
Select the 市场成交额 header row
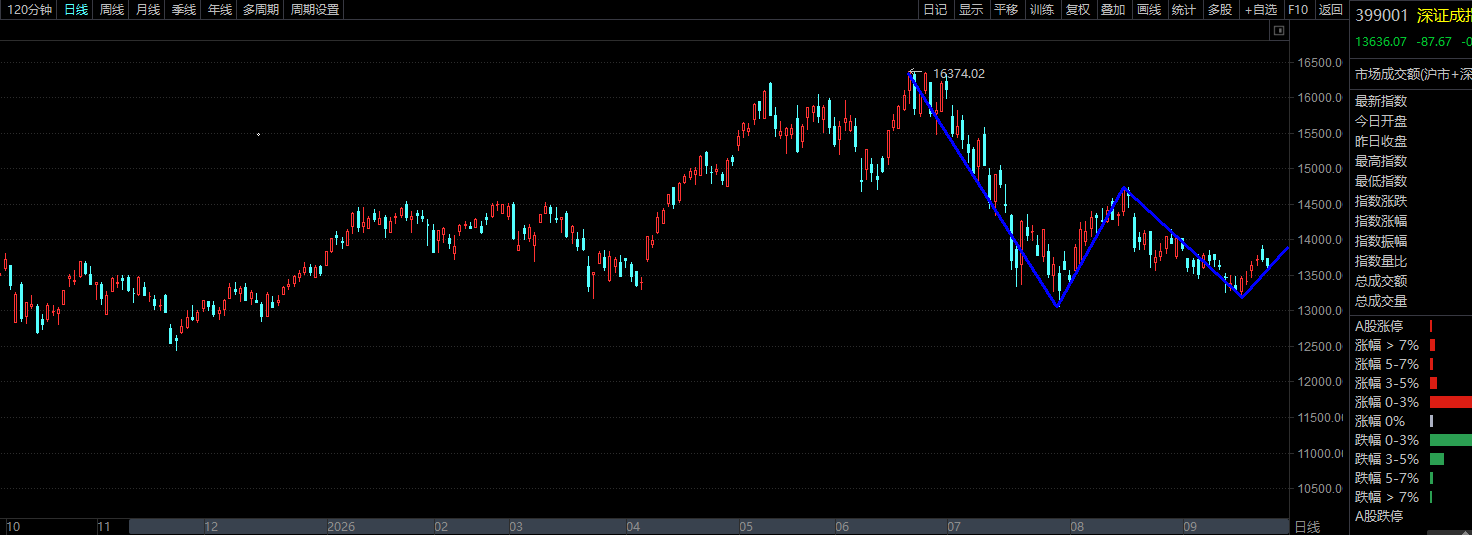pos(1413,74)
